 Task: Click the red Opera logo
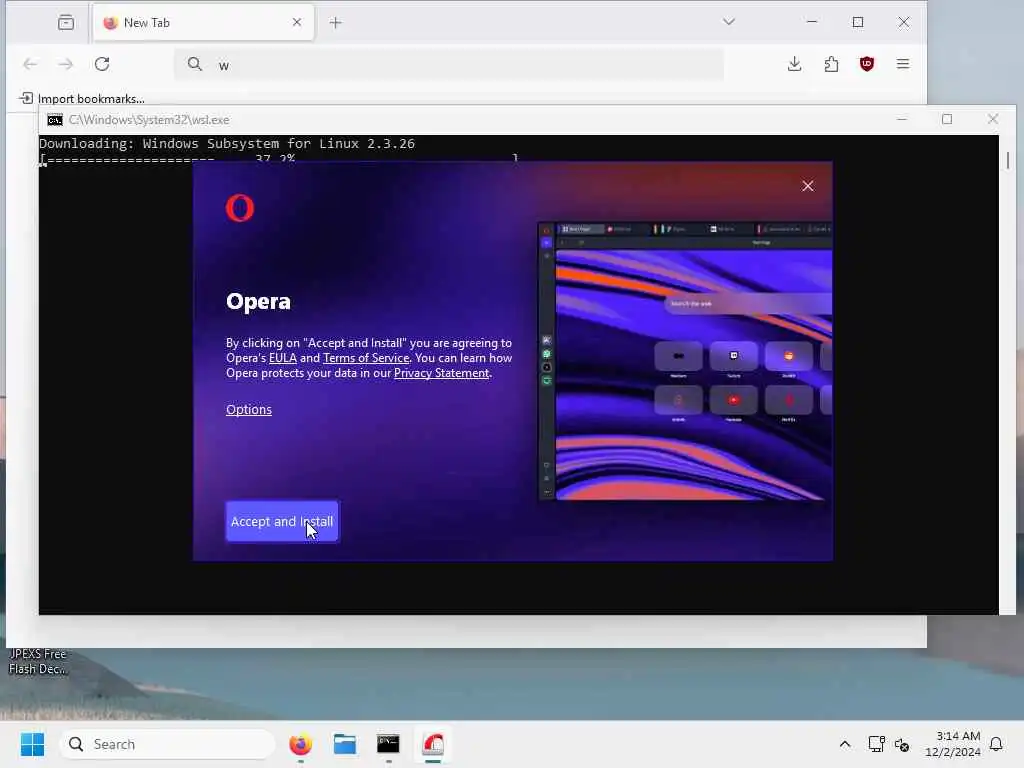pyautogui.click(x=240, y=208)
